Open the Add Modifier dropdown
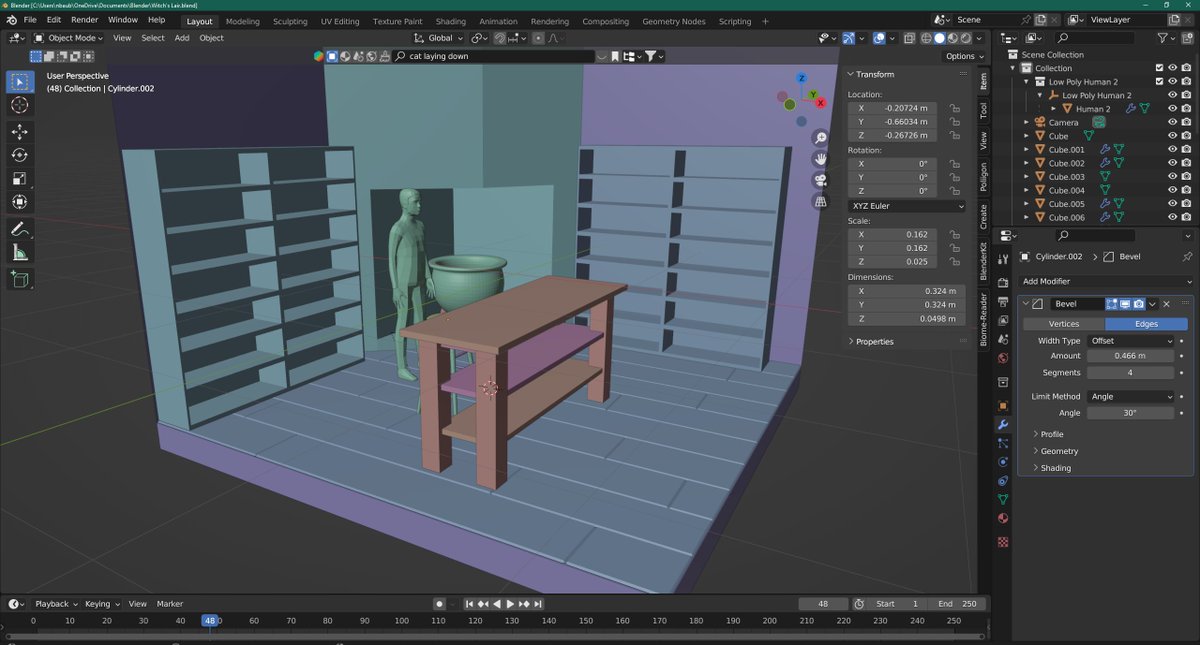 (1105, 281)
